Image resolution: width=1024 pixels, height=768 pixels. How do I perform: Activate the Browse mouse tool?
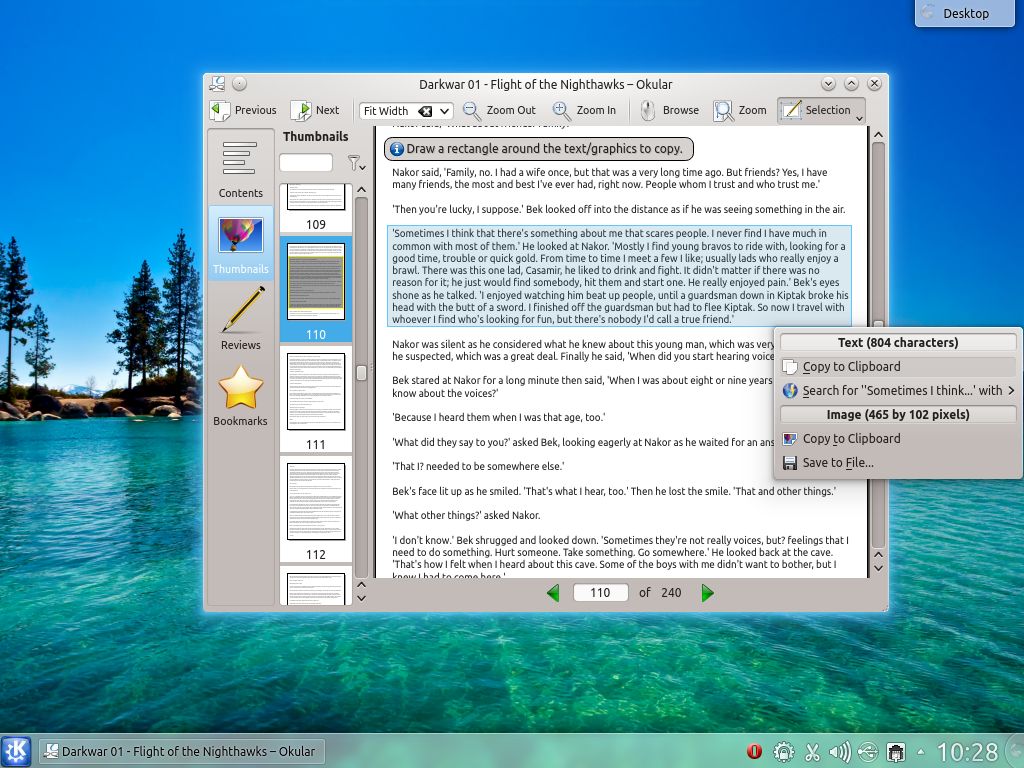click(669, 110)
